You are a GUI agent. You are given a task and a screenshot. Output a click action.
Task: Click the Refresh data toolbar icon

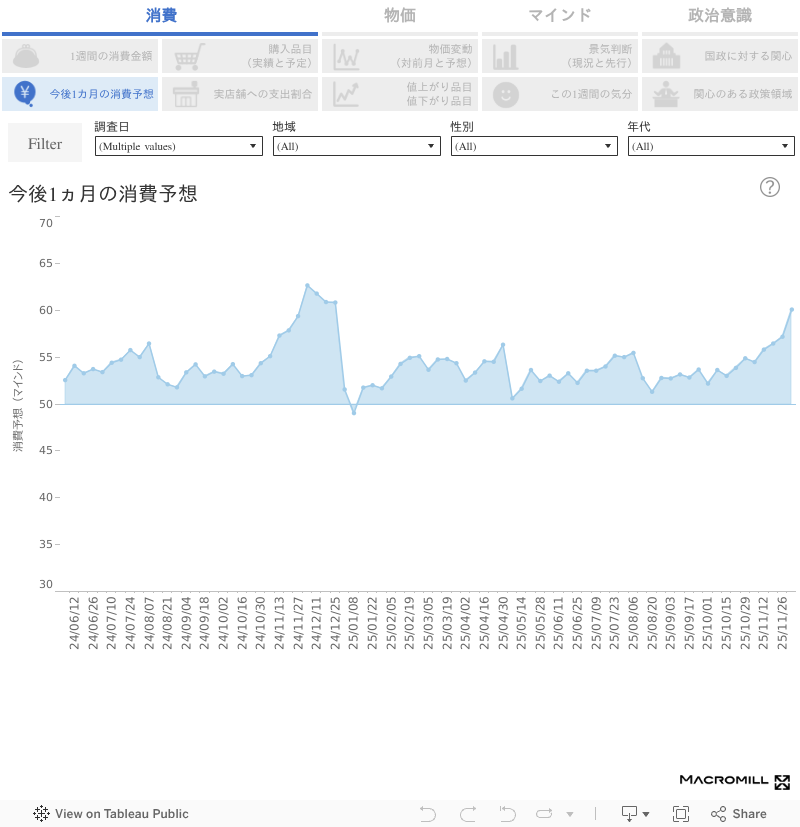544,814
